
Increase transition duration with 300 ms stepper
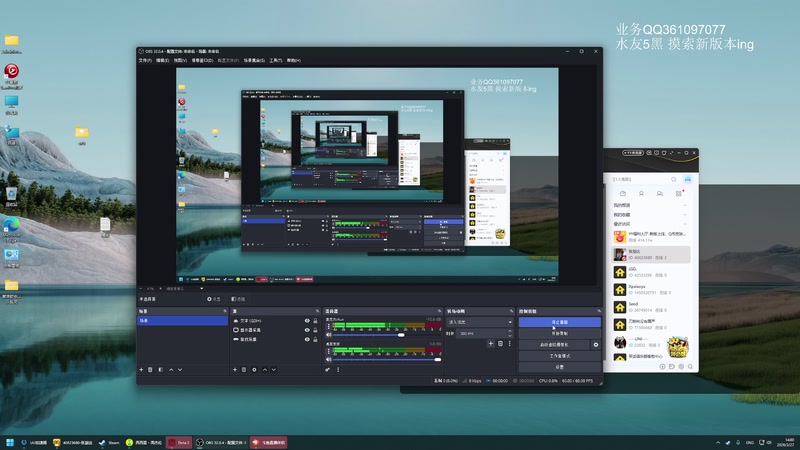click(510, 331)
